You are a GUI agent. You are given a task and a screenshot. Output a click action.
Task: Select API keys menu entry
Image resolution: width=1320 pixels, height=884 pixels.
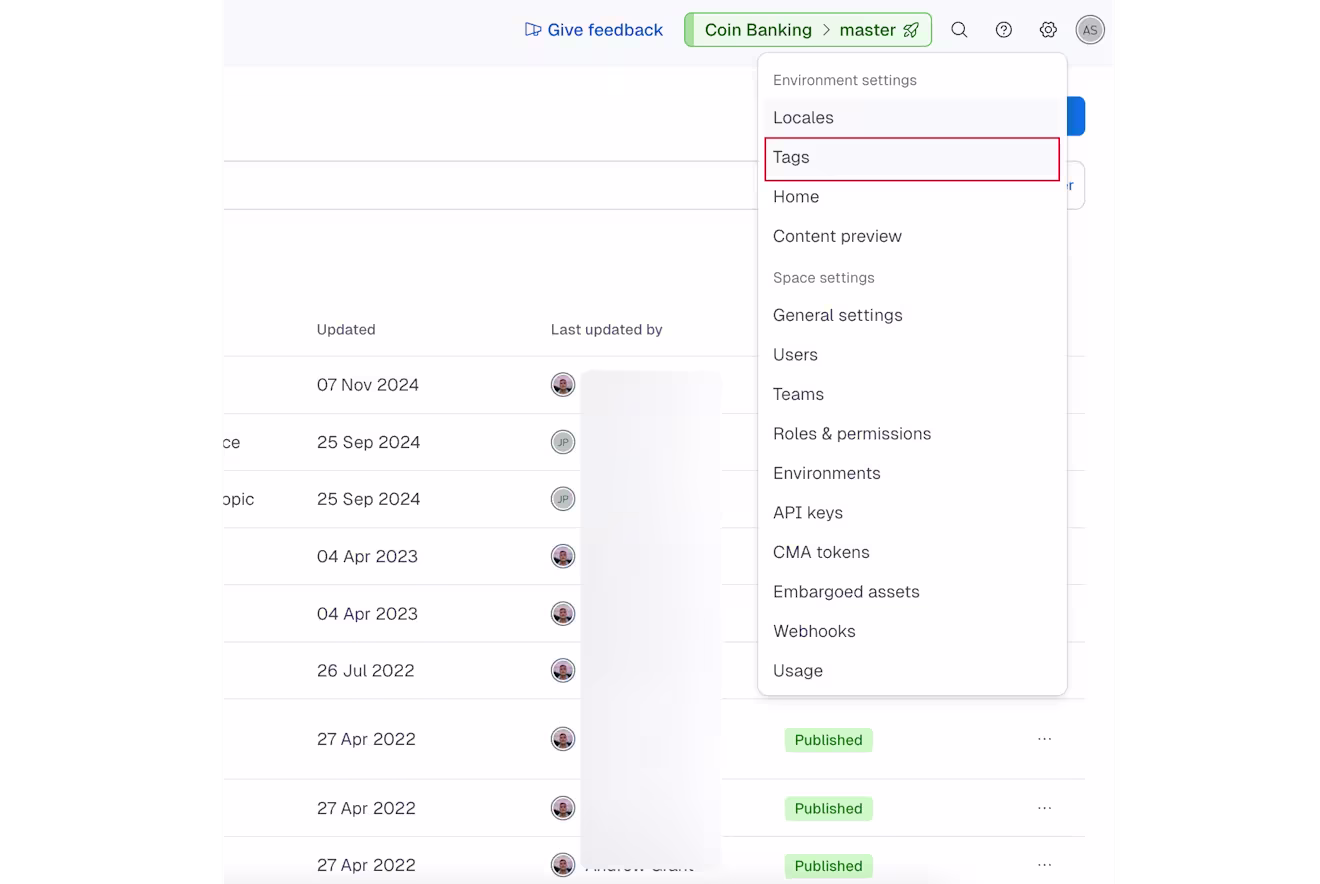coord(912,513)
